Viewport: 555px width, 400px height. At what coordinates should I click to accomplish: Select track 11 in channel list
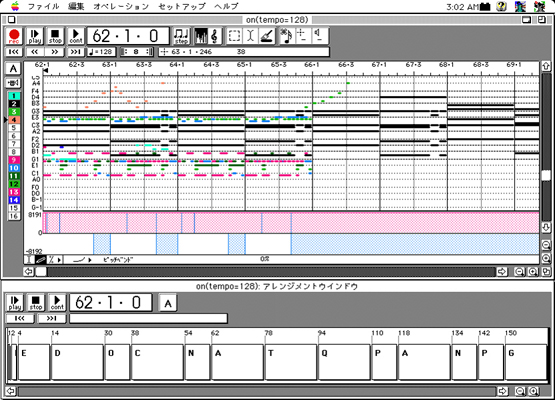[x=14, y=176]
